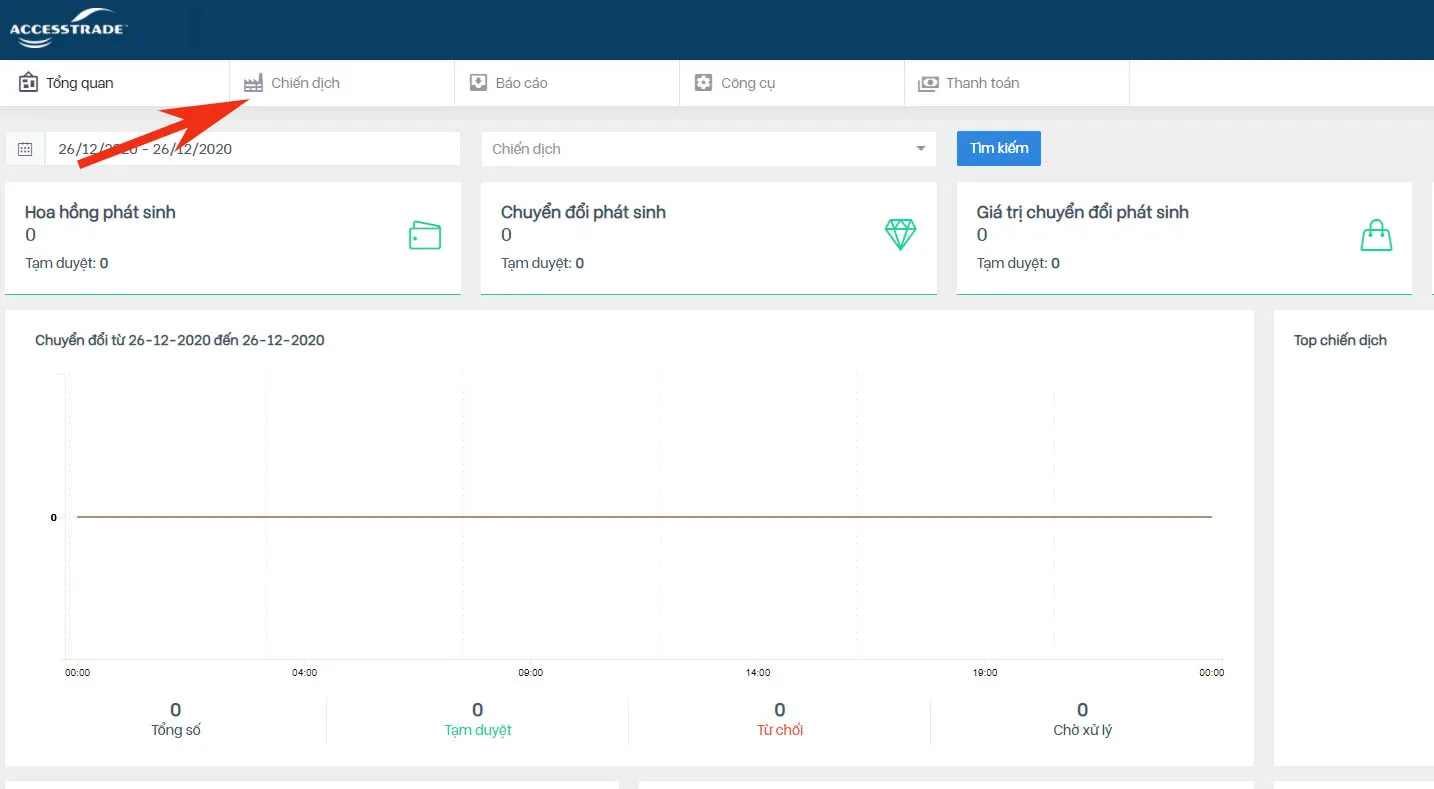
Task: Click the 09:00 time axis label
Action: (x=531, y=673)
